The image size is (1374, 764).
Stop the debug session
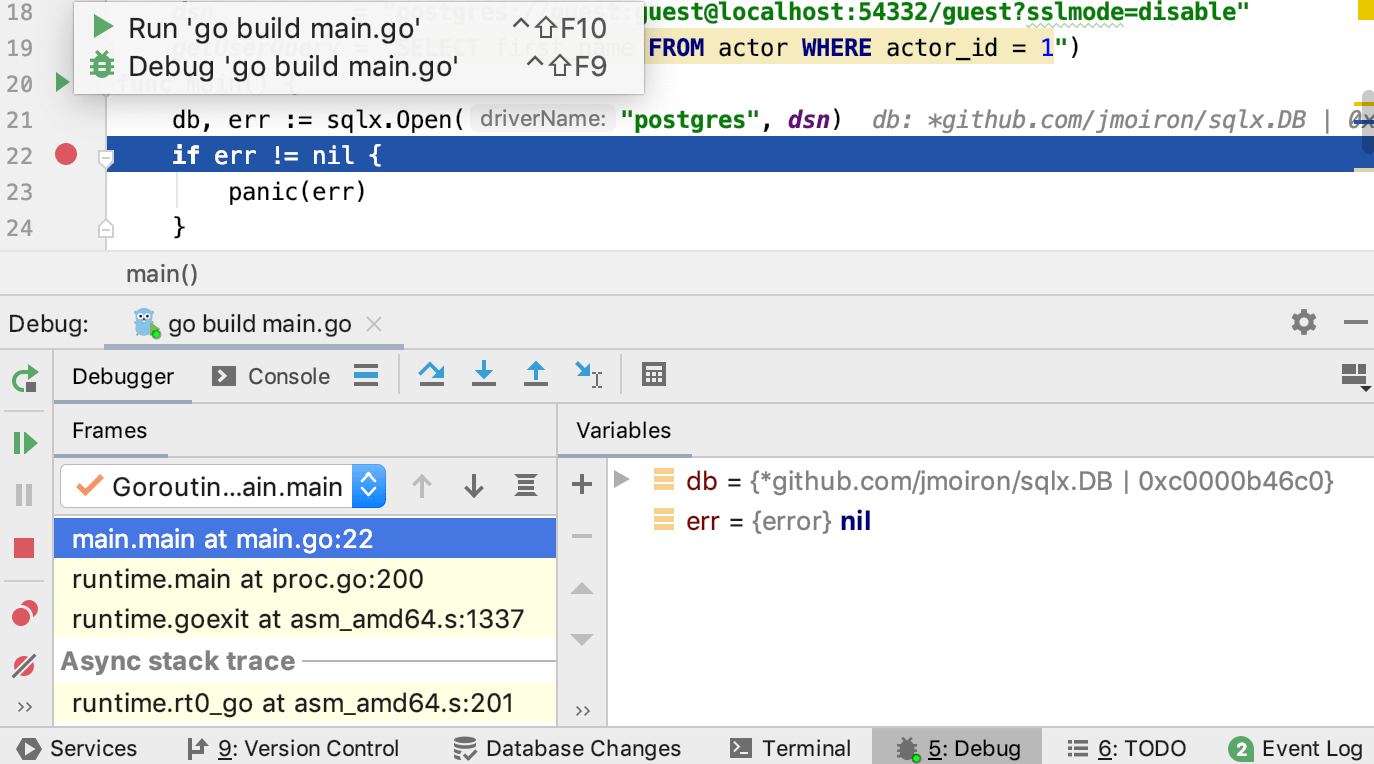22,547
